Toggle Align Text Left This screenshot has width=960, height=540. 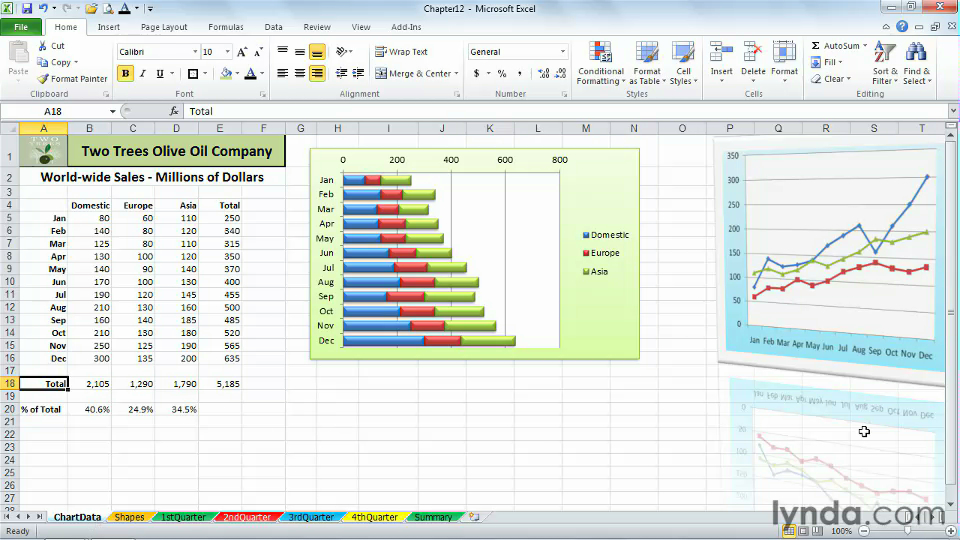(x=283, y=73)
